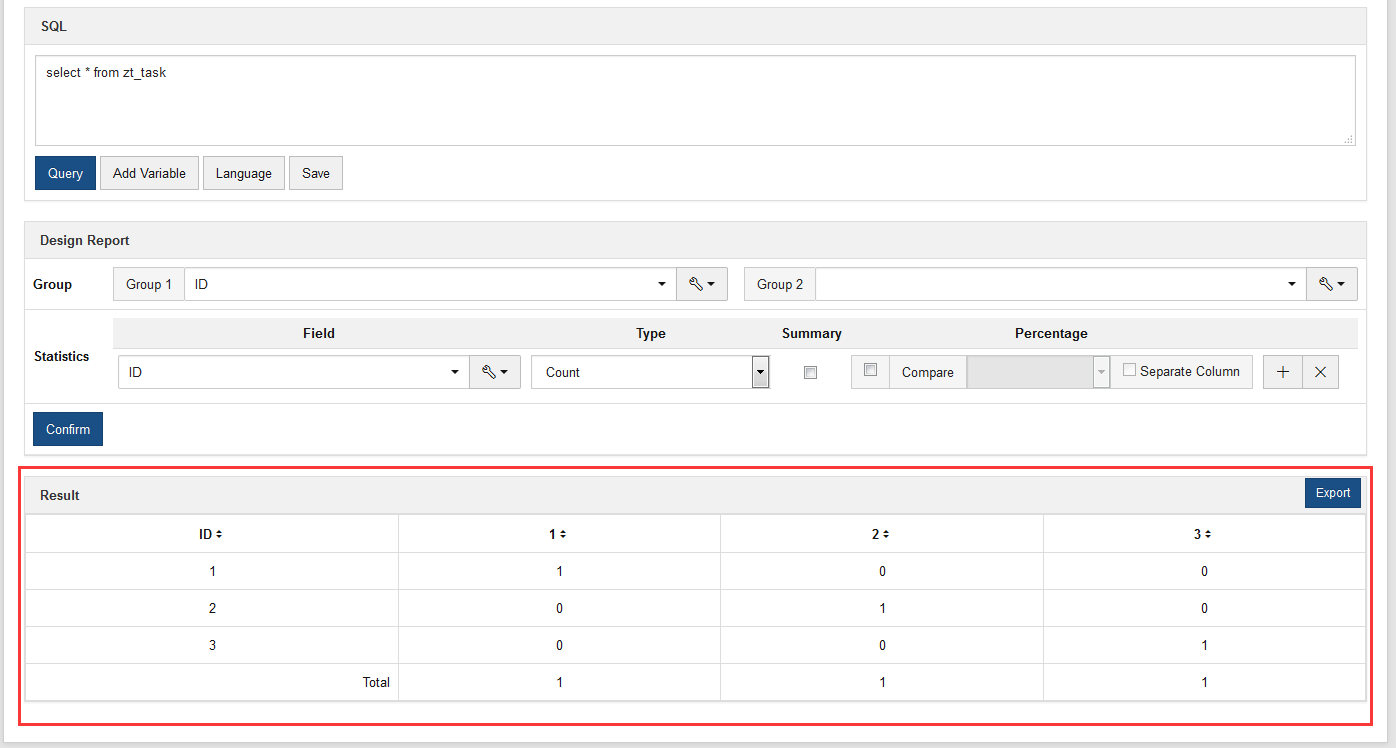Enable the Summary checkbox
This screenshot has height=748, width=1396.
pyautogui.click(x=811, y=372)
